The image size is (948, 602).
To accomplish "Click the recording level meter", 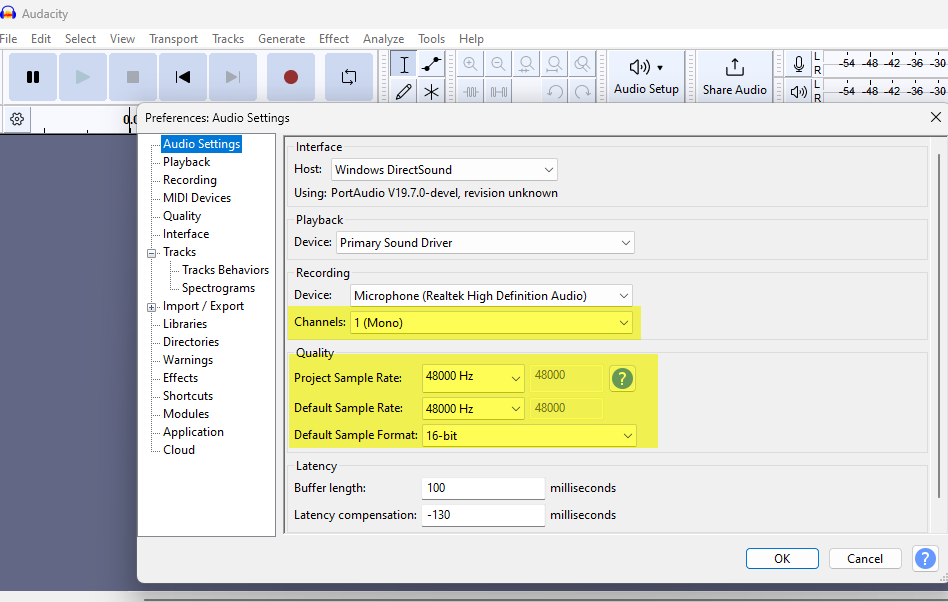I will (x=885, y=63).
